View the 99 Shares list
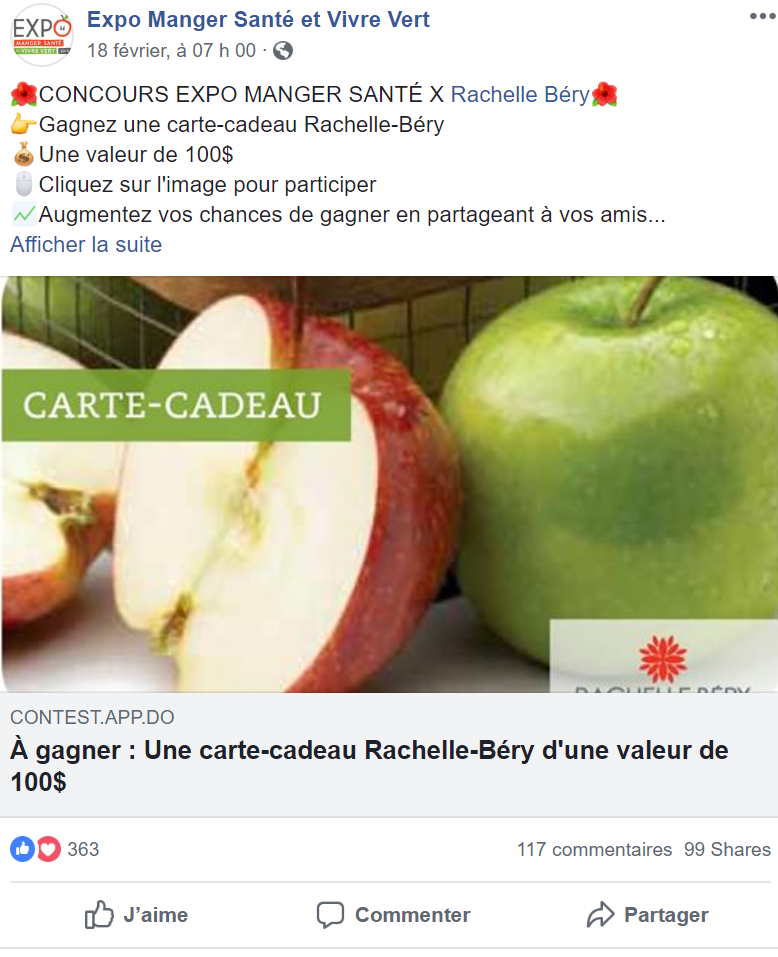The width and height of the screenshot is (778, 957). tap(727, 850)
